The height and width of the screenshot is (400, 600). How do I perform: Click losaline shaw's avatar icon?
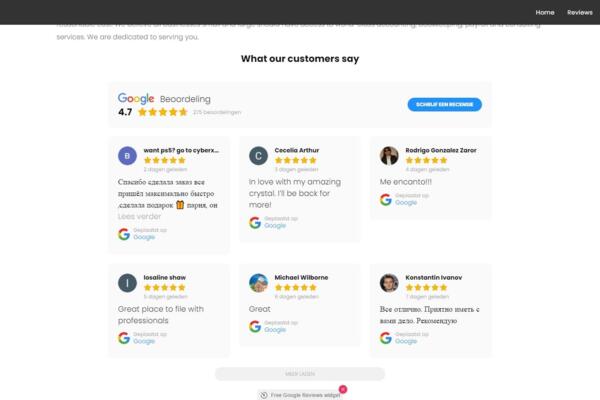tap(127, 282)
